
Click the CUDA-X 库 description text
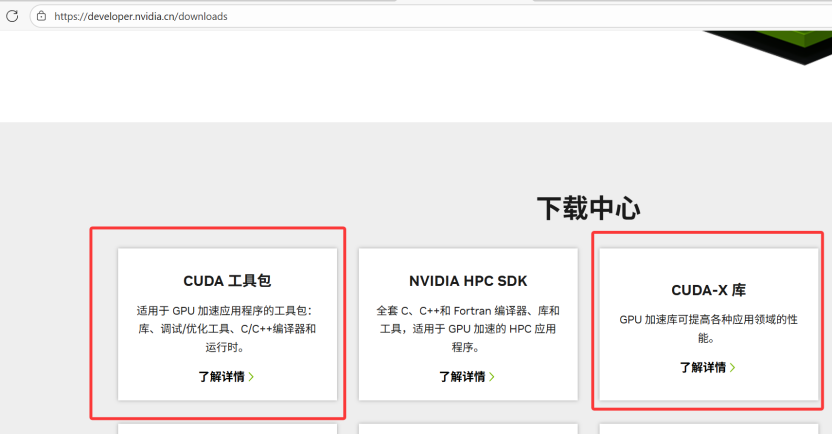(708, 328)
